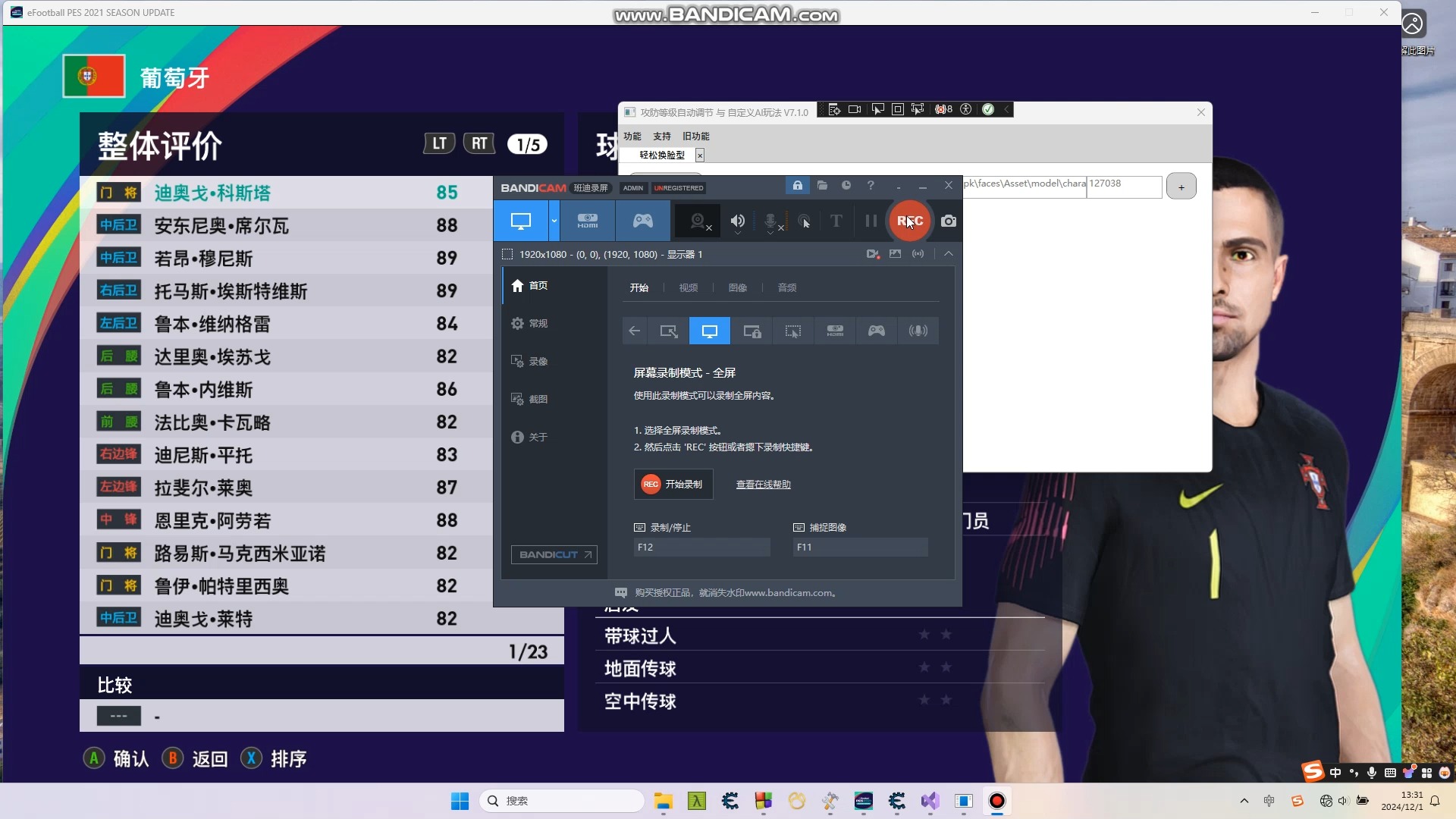This screenshot has width=1456, height=819.
Task: Select HDMI device recording mode
Action: tap(588, 221)
